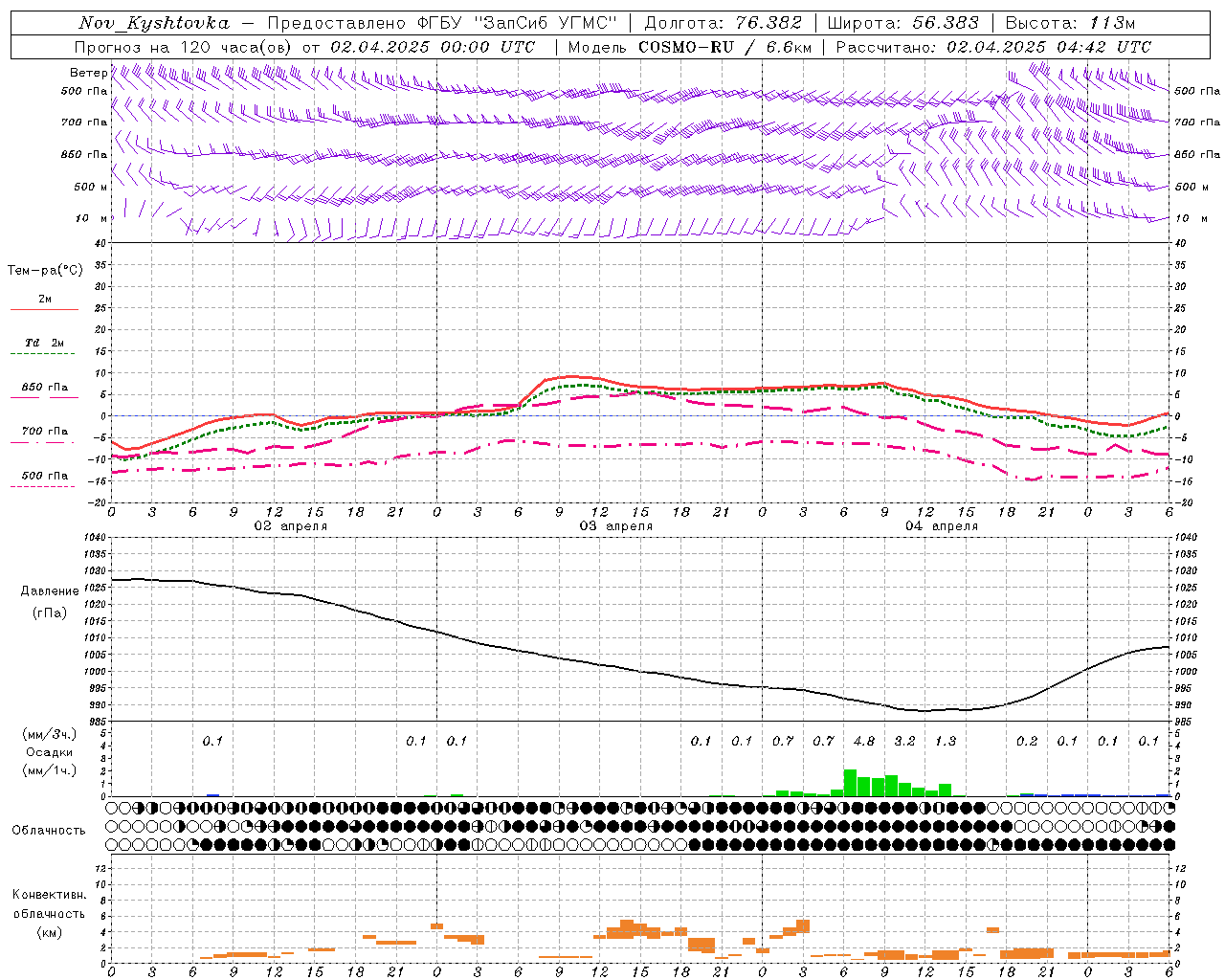This screenshot has height=980, width=1225.
Task: Click the "4.8" precipitation value
Action: (x=863, y=741)
